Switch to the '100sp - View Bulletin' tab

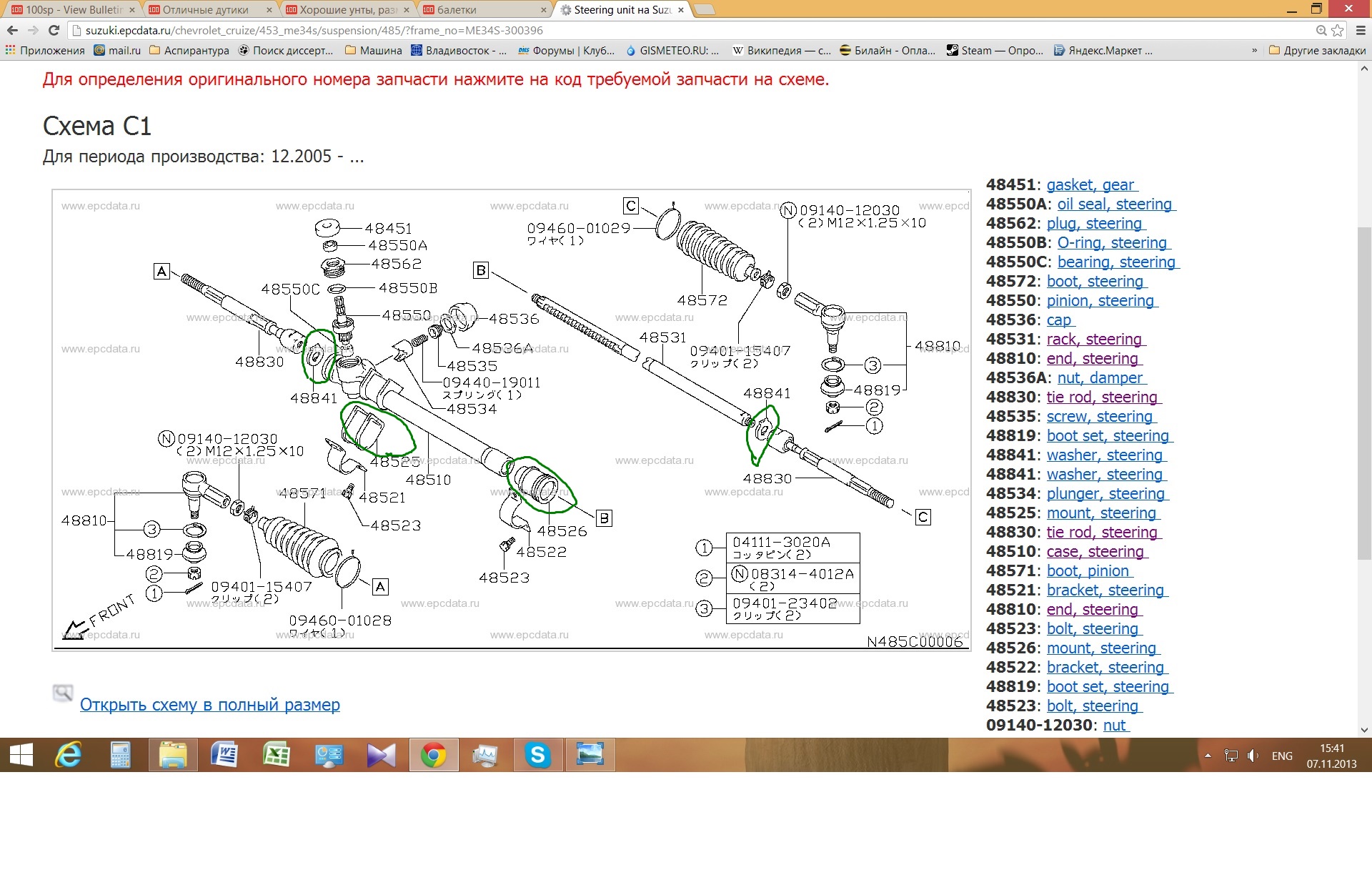pyautogui.click(x=71, y=10)
